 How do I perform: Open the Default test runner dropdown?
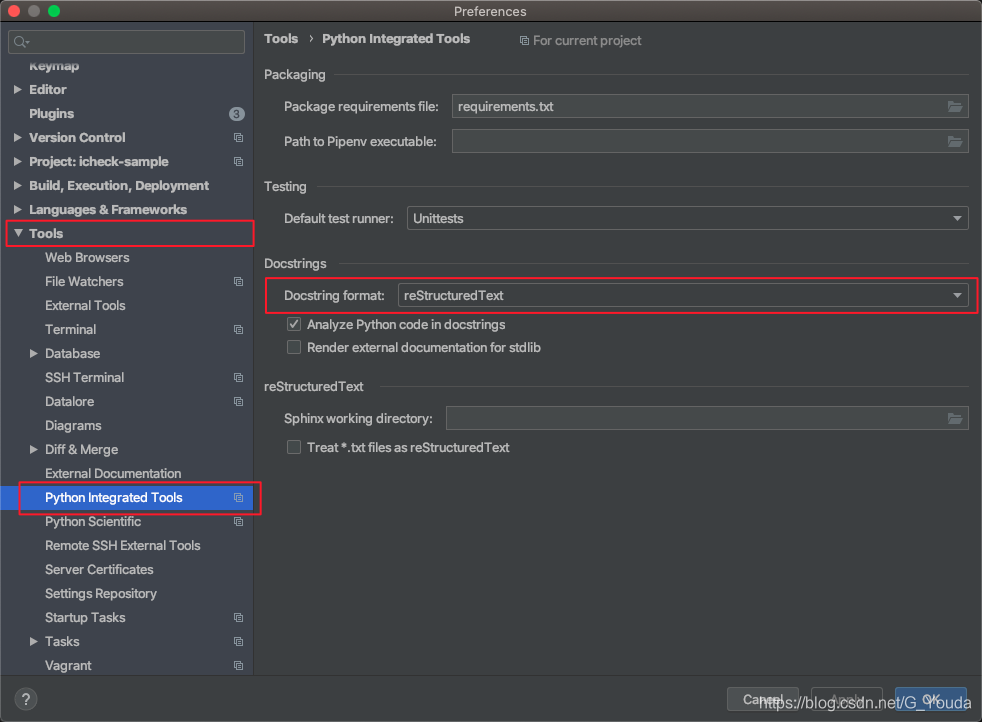[x=959, y=218]
